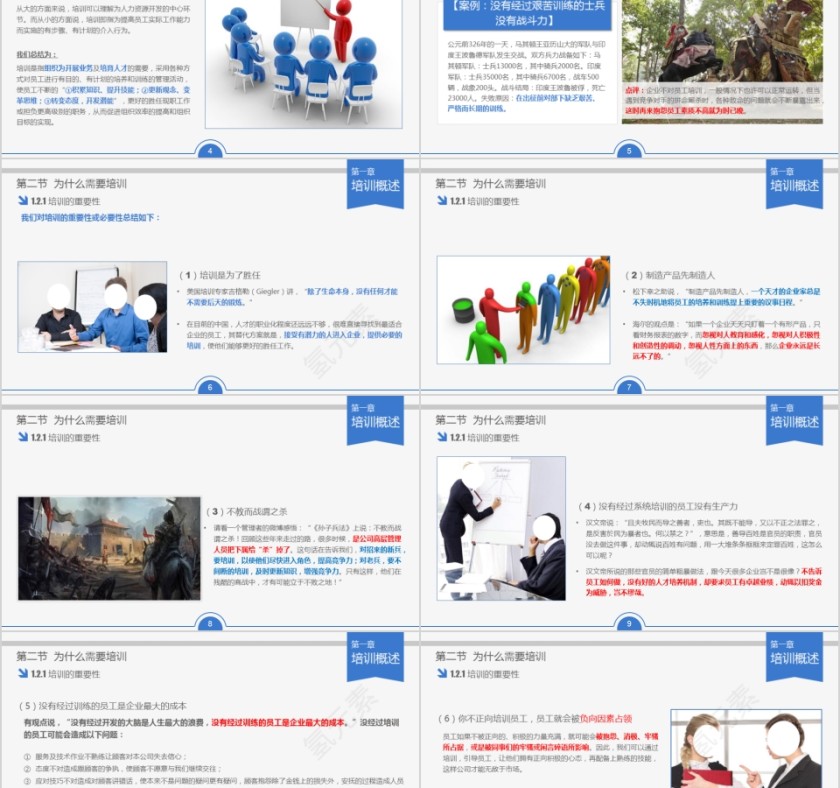Click the blue arrow icon on slide 9

click(442, 438)
